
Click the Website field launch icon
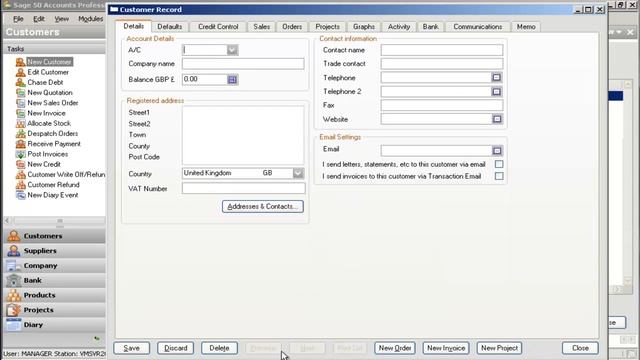(497, 119)
